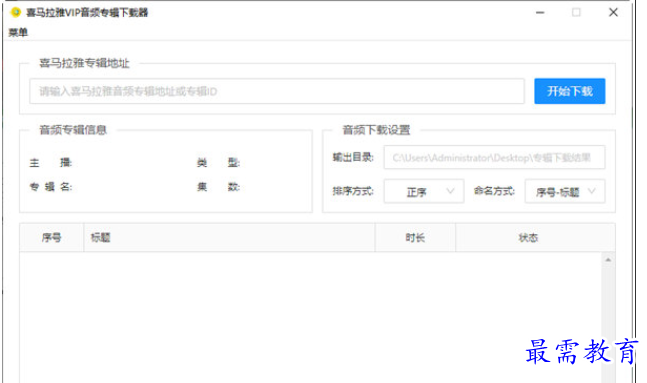
Task: Click the 集数 label
Action: [x=218, y=187]
